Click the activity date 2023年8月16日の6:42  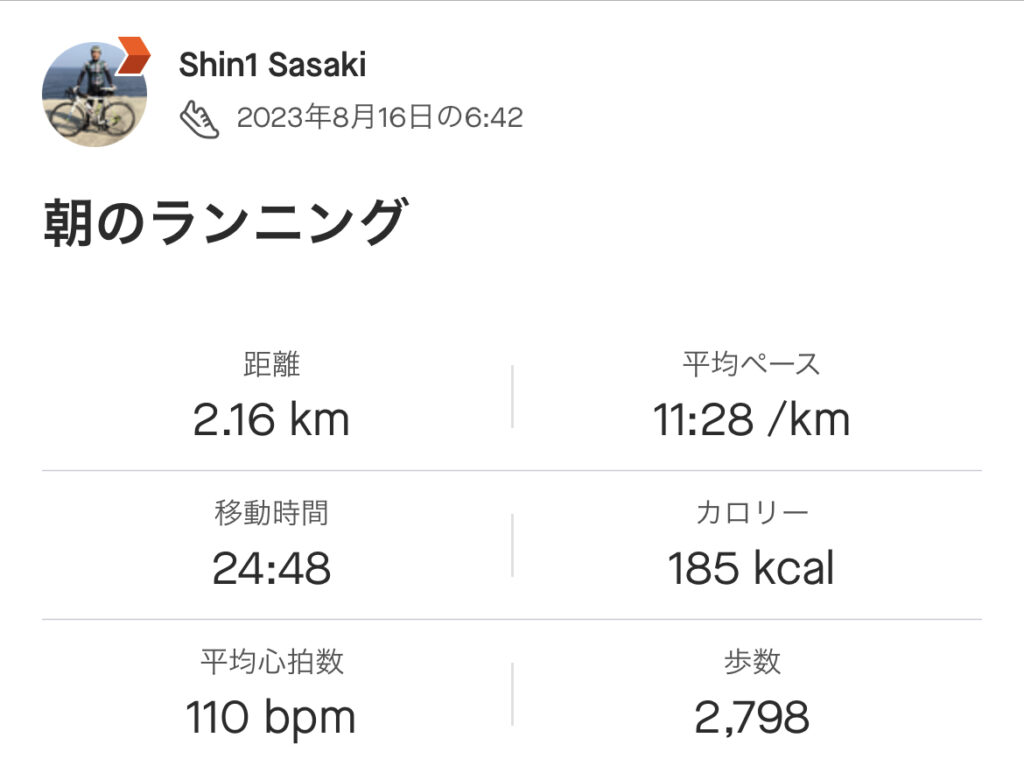coord(380,118)
